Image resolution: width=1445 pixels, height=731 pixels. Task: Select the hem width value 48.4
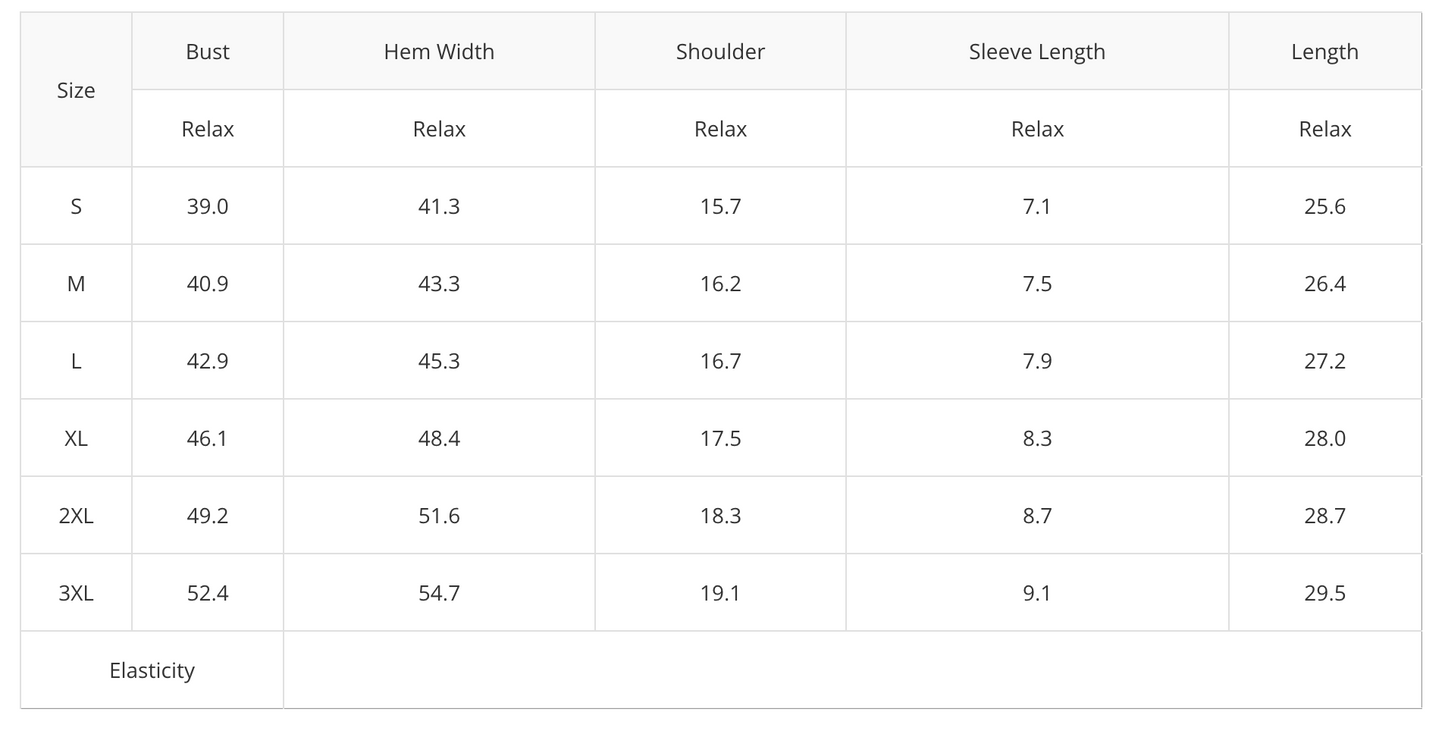(x=439, y=438)
